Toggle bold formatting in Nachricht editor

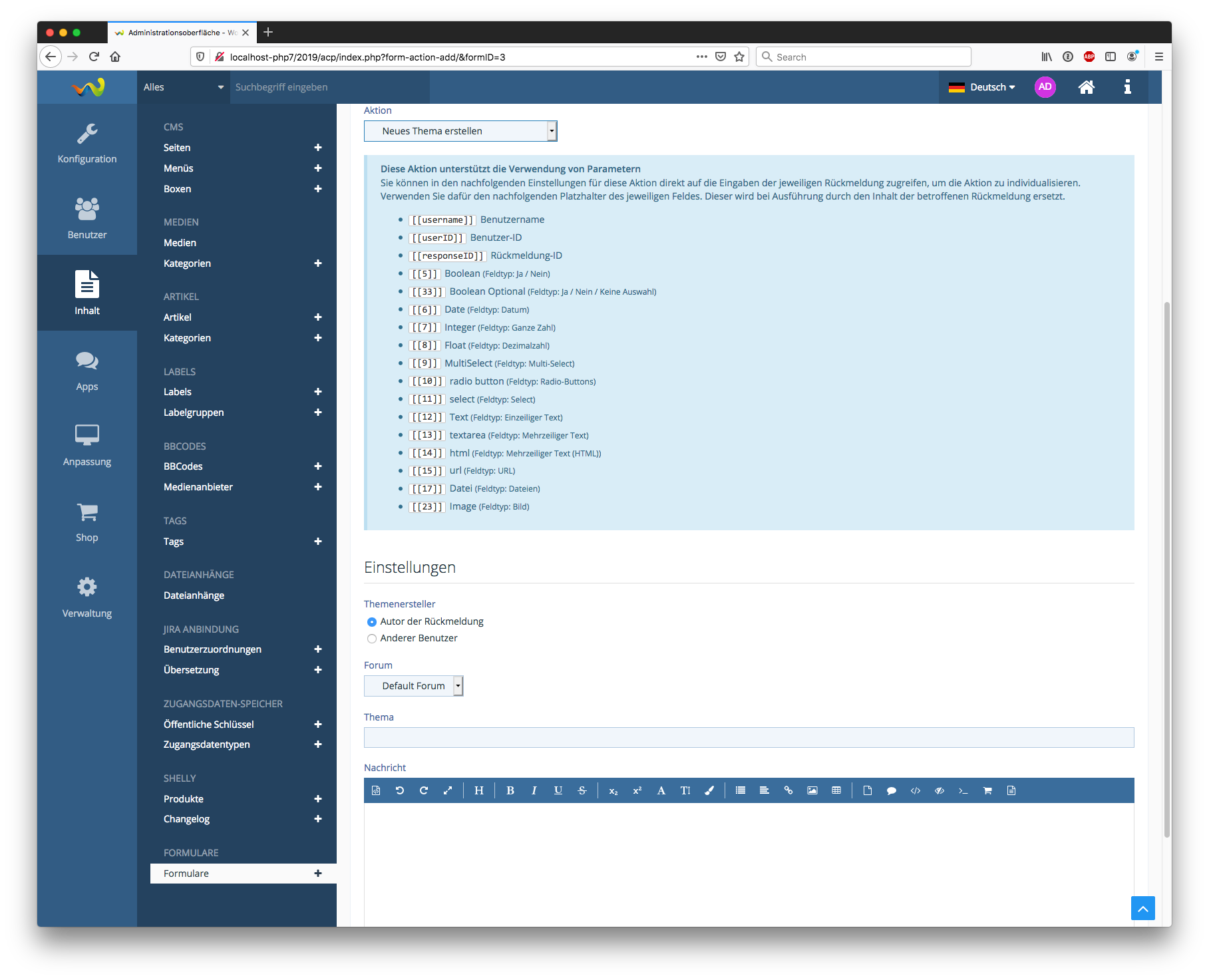click(x=510, y=790)
